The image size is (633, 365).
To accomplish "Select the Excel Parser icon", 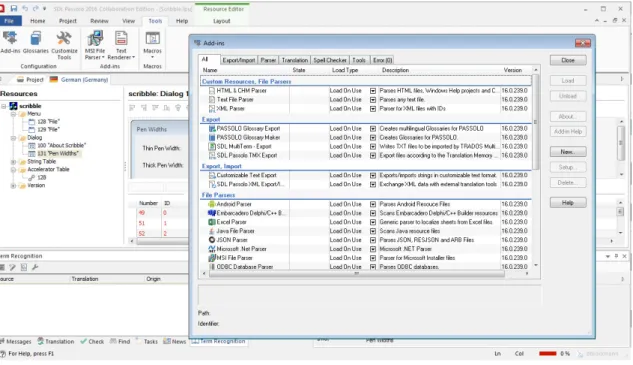I will [212, 222].
